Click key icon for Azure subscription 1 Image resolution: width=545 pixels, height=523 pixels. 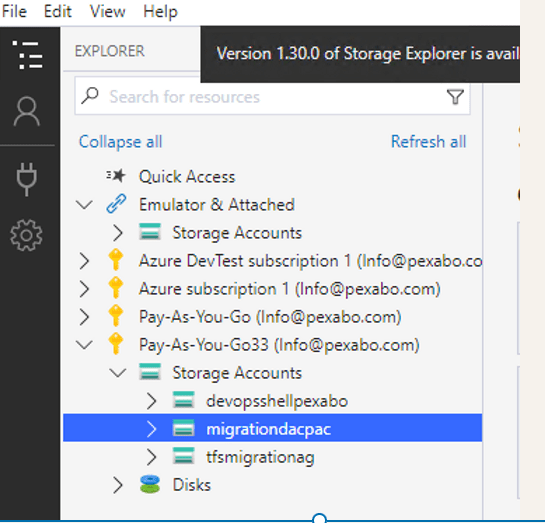[116, 288]
